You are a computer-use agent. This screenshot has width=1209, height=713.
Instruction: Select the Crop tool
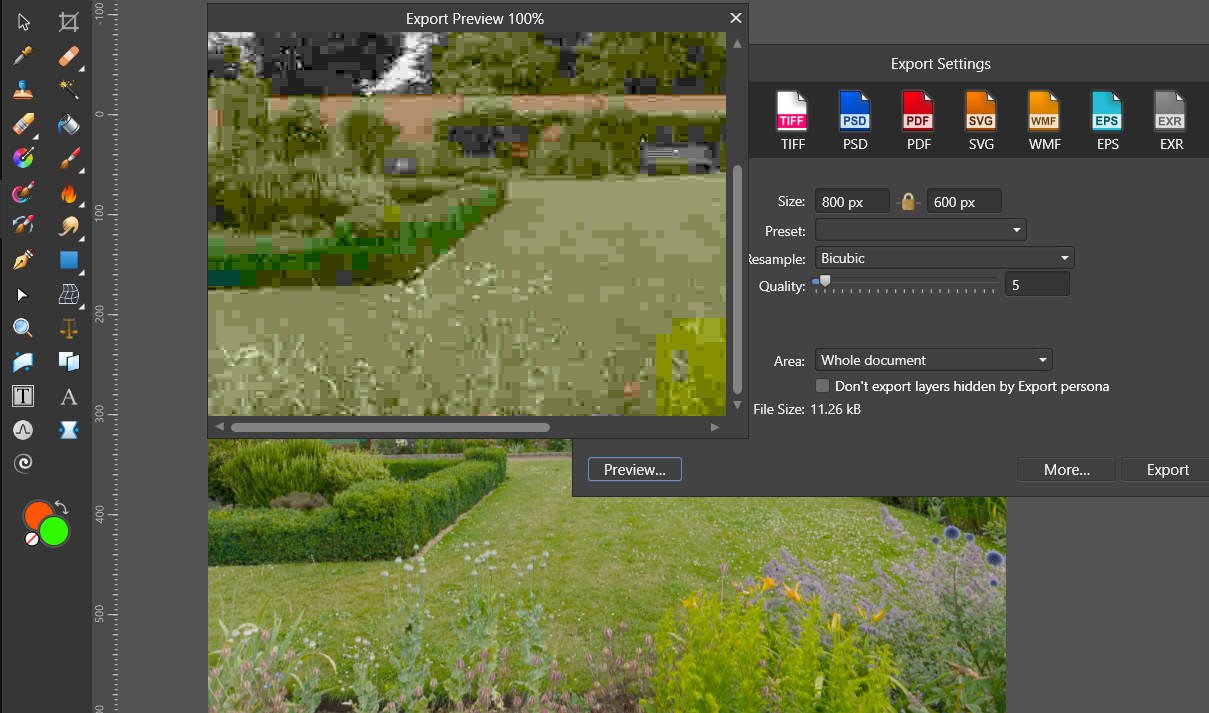coord(69,22)
